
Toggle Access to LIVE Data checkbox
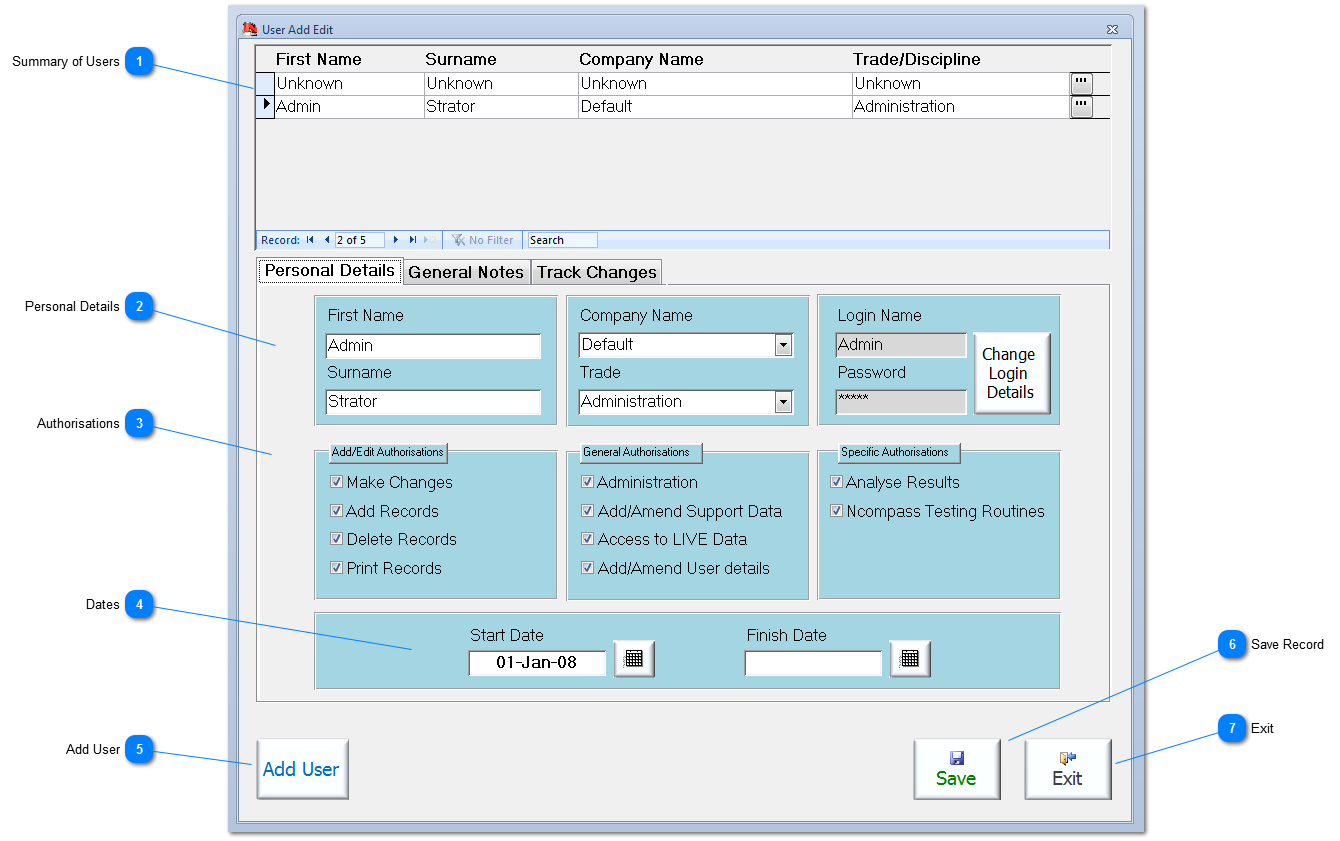[588, 539]
